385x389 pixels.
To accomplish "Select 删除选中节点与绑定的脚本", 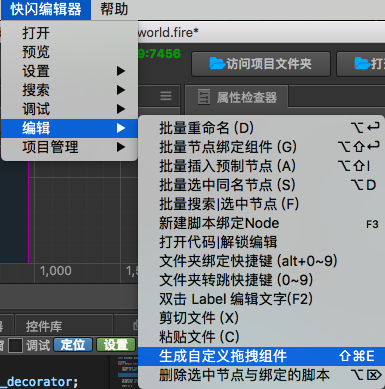I will click(262, 375).
